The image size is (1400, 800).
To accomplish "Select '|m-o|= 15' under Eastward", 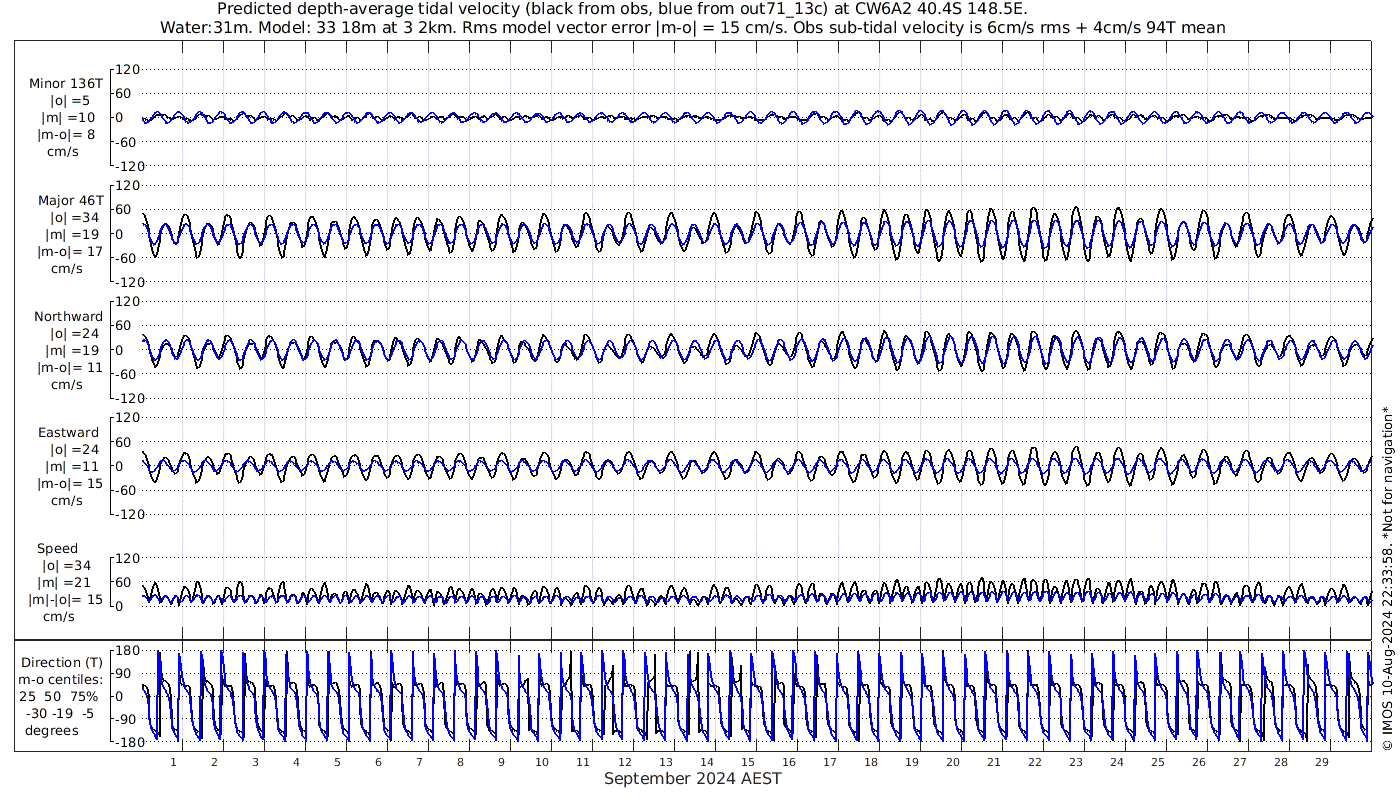I will (70, 484).
